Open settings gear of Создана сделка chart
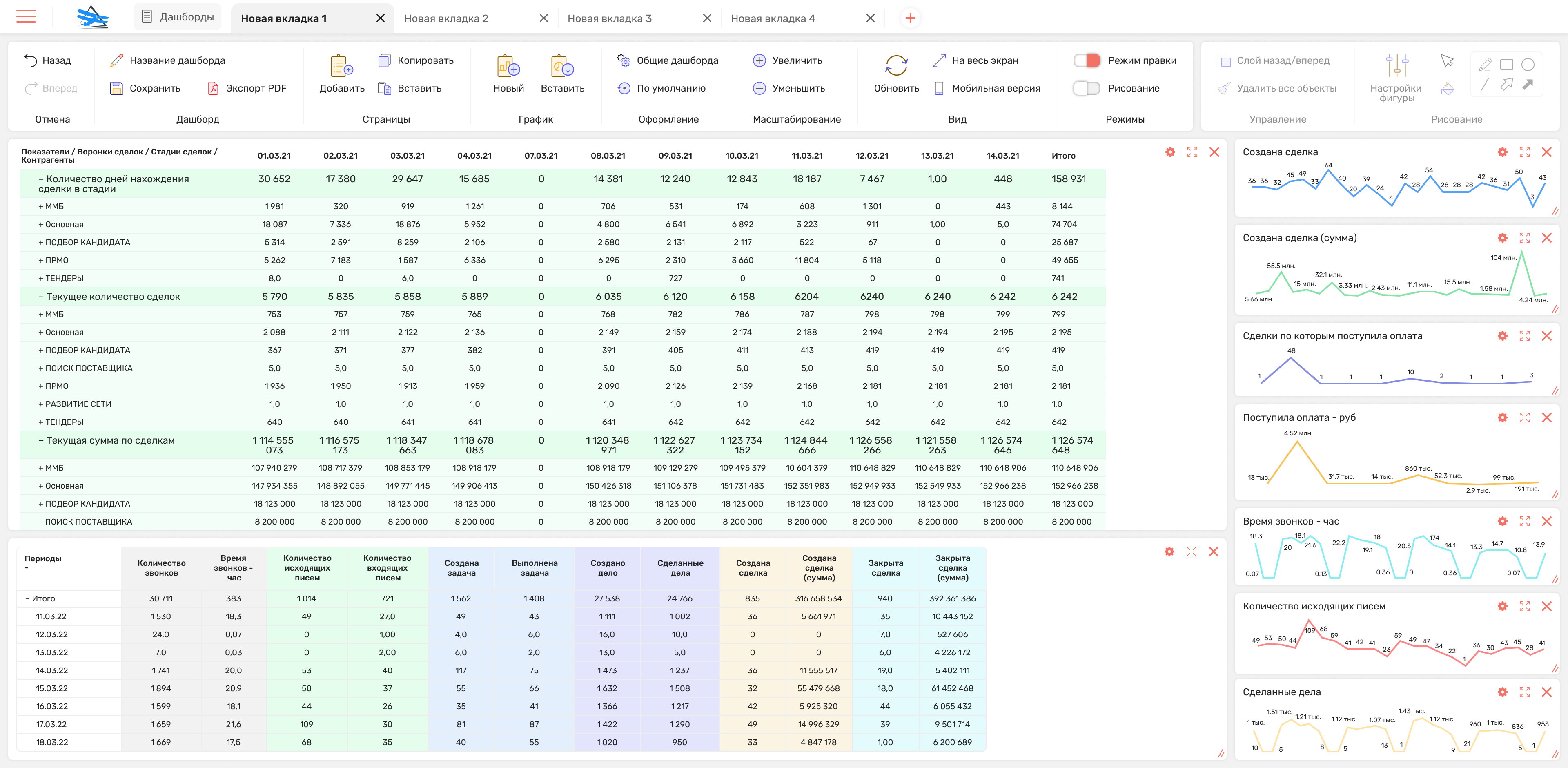The image size is (1568, 768). (1502, 152)
